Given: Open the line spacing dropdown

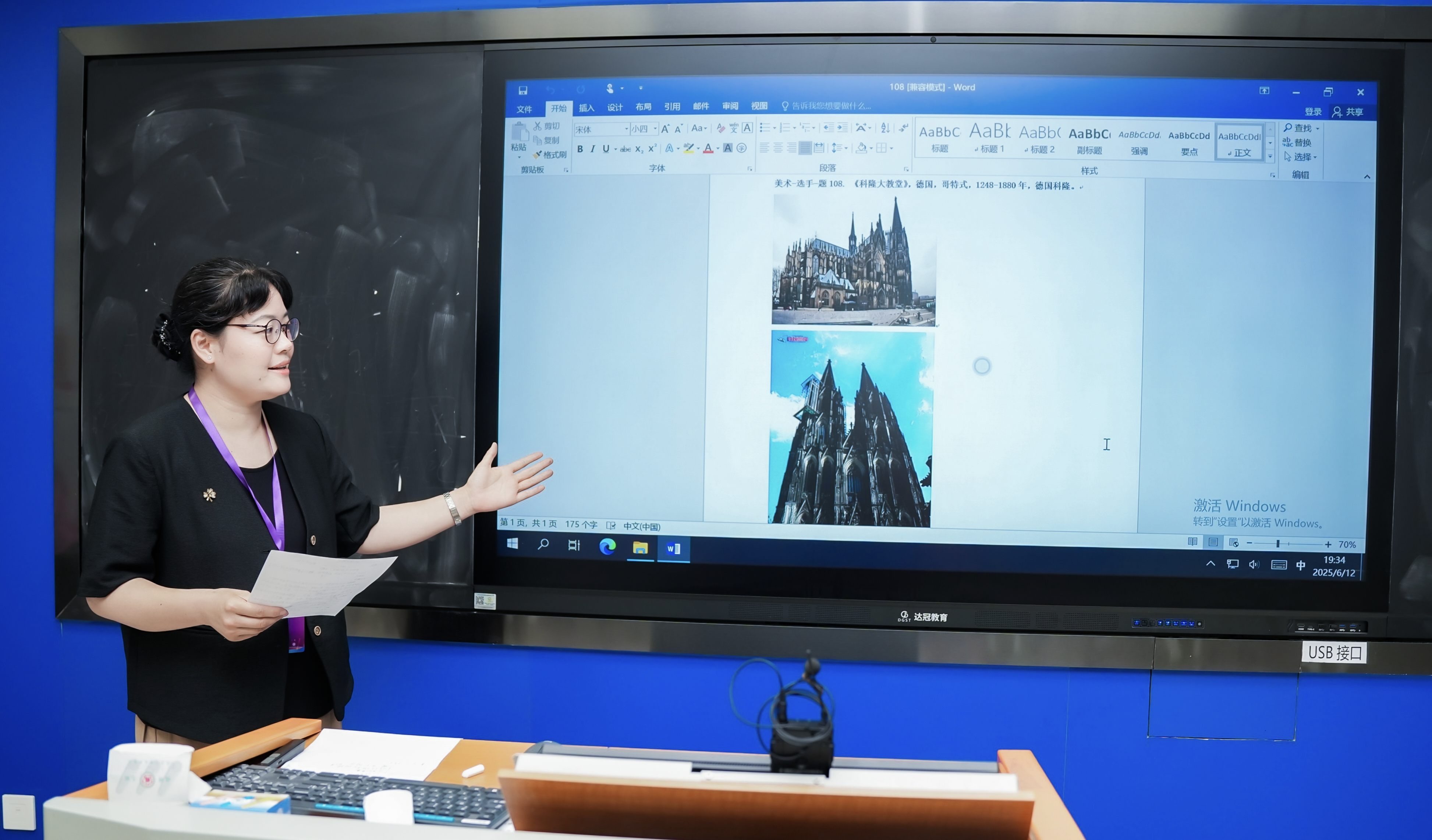Looking at the screenshot, I should pyautogui.click(x=839, y=148).
